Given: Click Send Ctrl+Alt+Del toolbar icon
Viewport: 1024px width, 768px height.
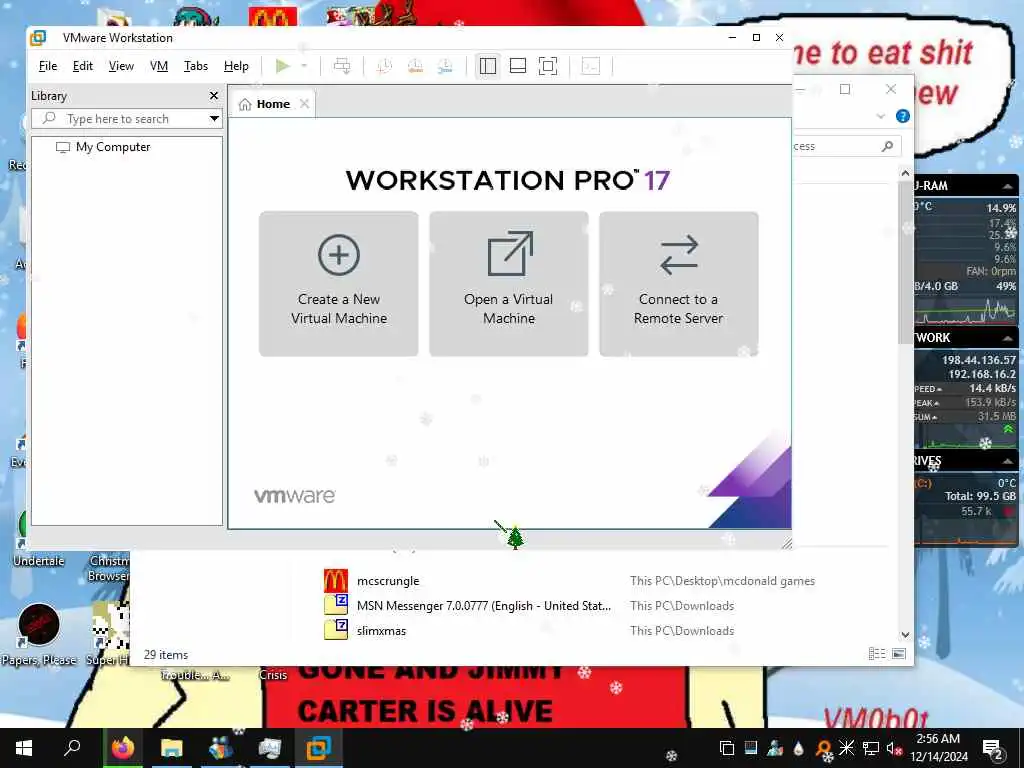Looking at the screenshot, I should pos(342,66).
